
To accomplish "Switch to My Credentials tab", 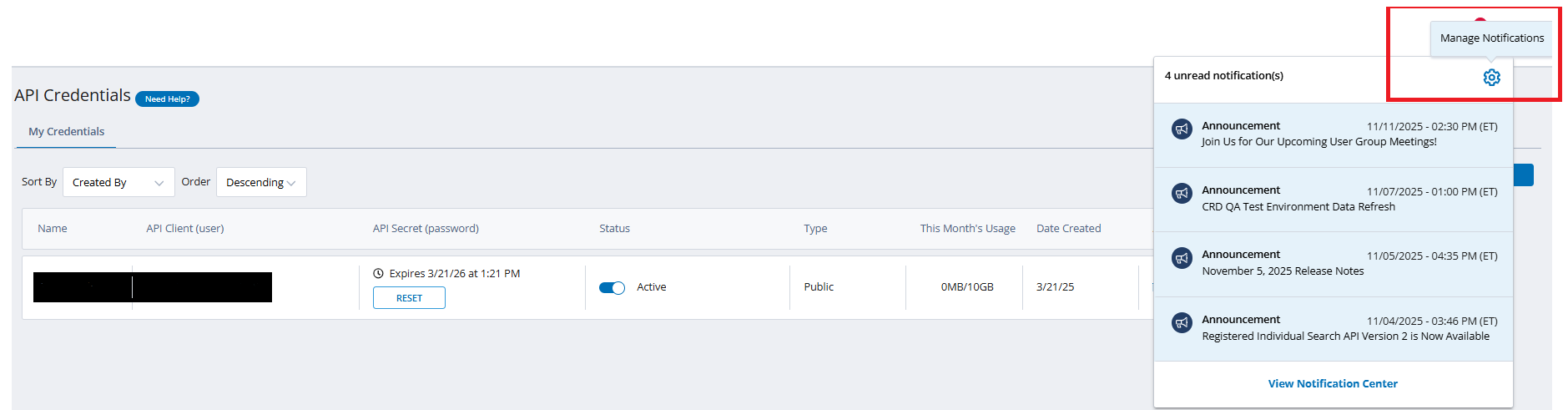I will [x=66, y=132].
